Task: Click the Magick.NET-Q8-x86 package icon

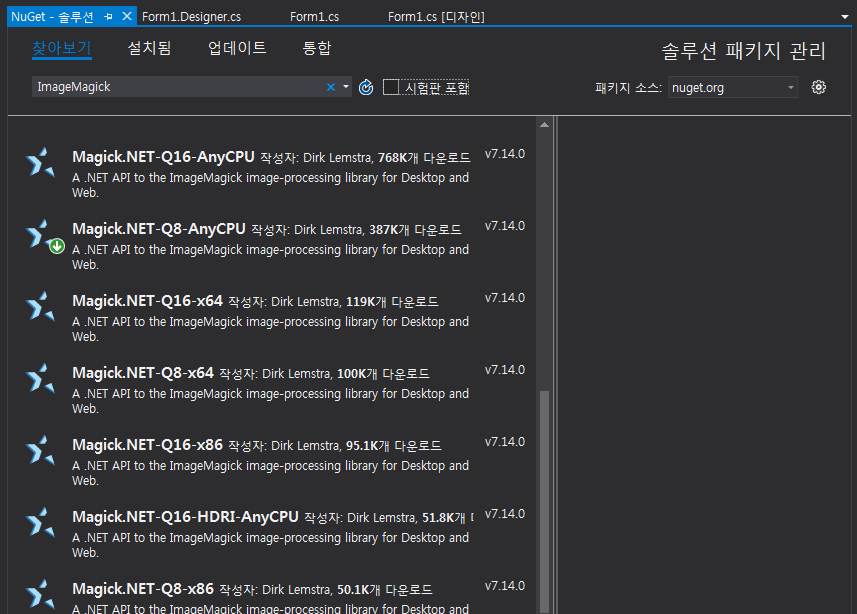Action: [40, 594]
